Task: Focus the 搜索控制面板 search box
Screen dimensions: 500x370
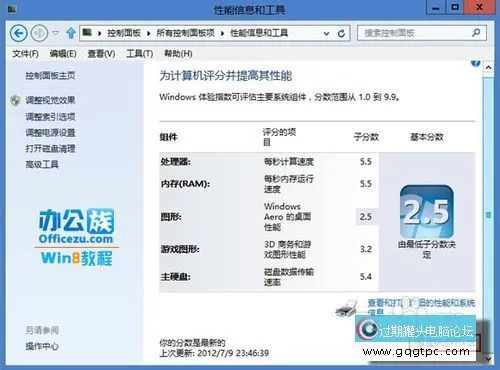Action: tap(422, 33)
